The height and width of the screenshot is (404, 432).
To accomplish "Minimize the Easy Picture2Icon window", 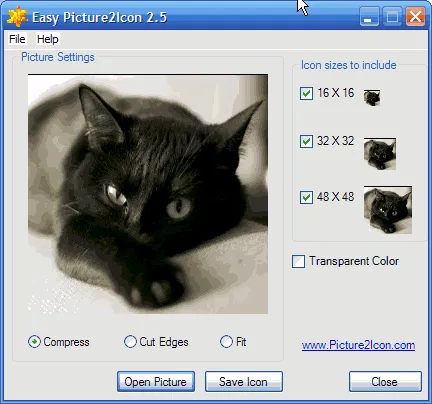I will click(369, 17).
